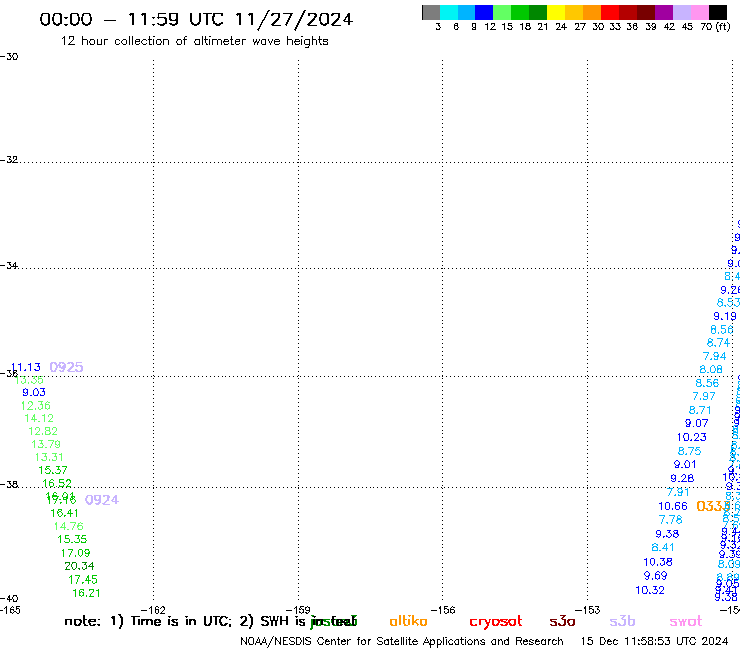Select the 7.94 wave height reading
The image size is (740, 650).
(715, 356)
